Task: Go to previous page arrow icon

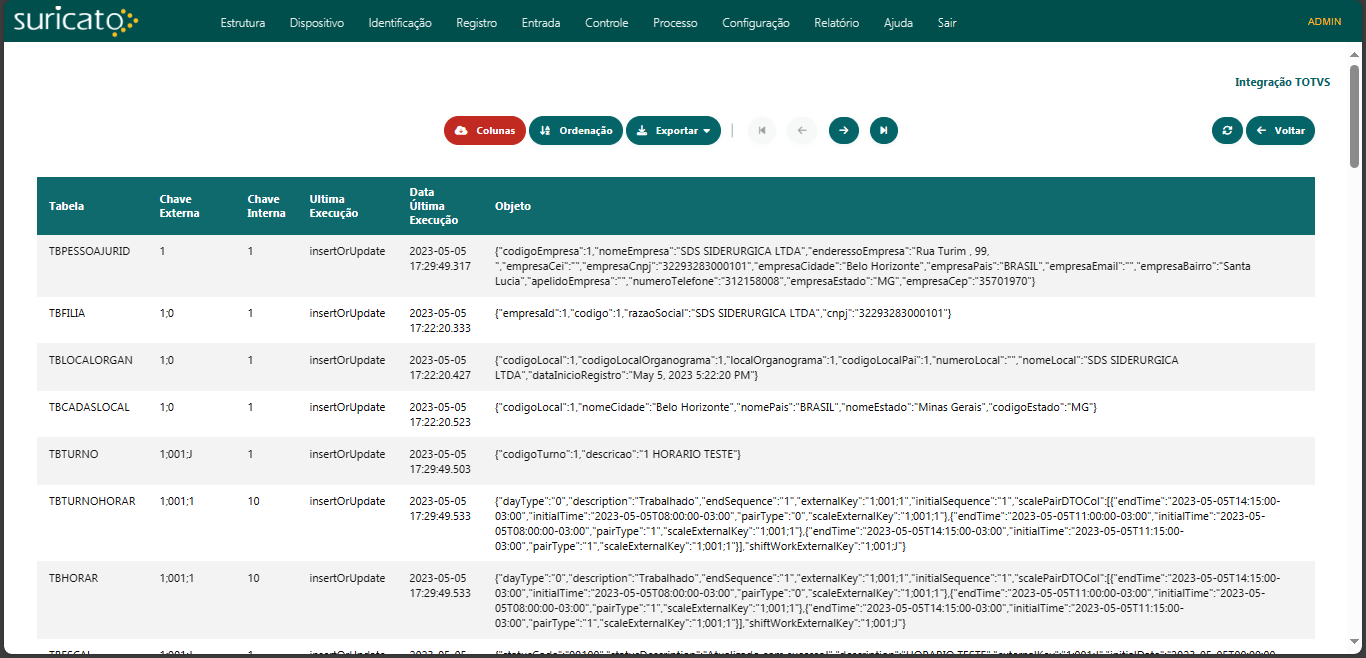Action: [802, 130]
